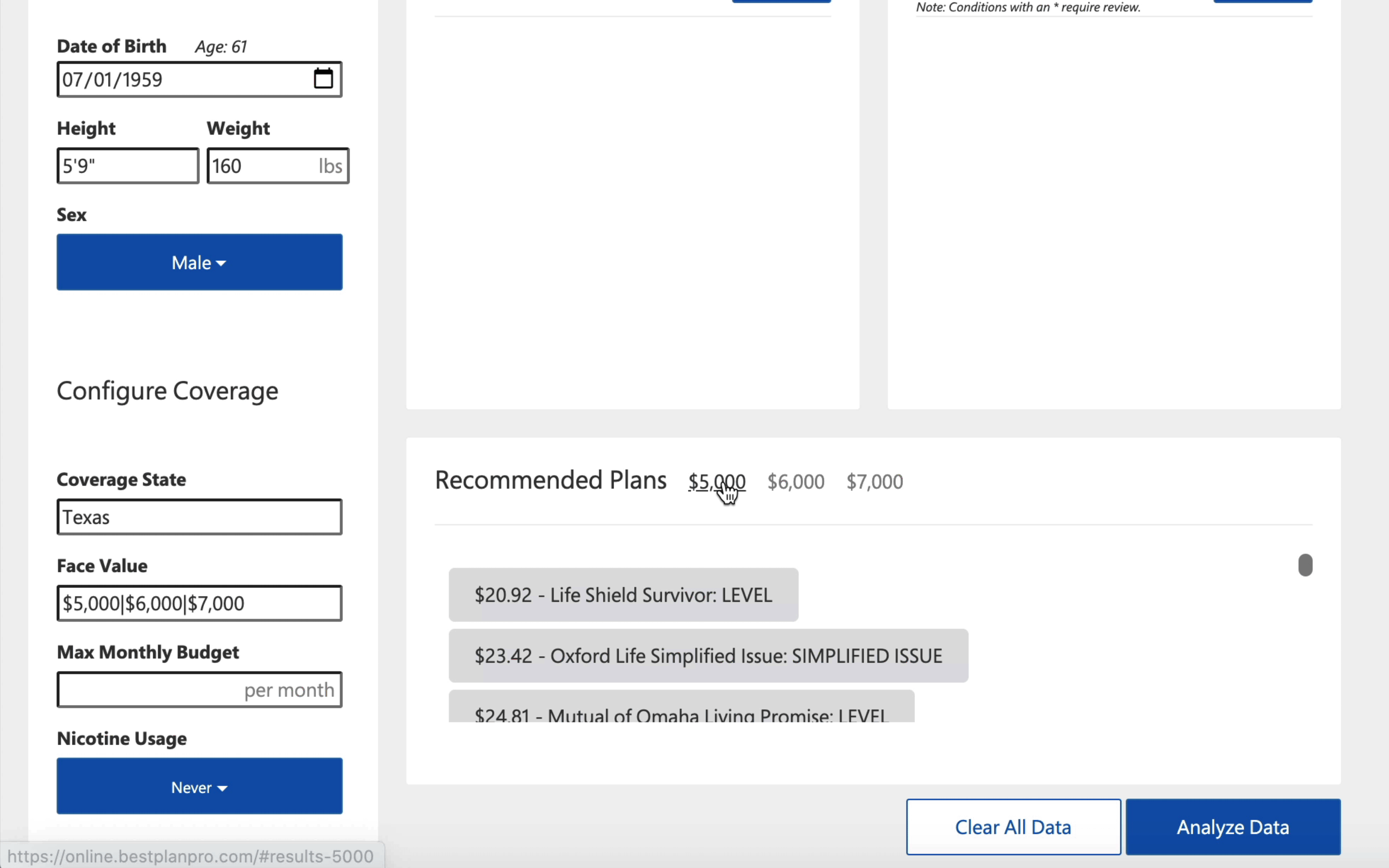
Task: Click the recommended plans list scrollbar thumb
Action: click(1305, 566)
